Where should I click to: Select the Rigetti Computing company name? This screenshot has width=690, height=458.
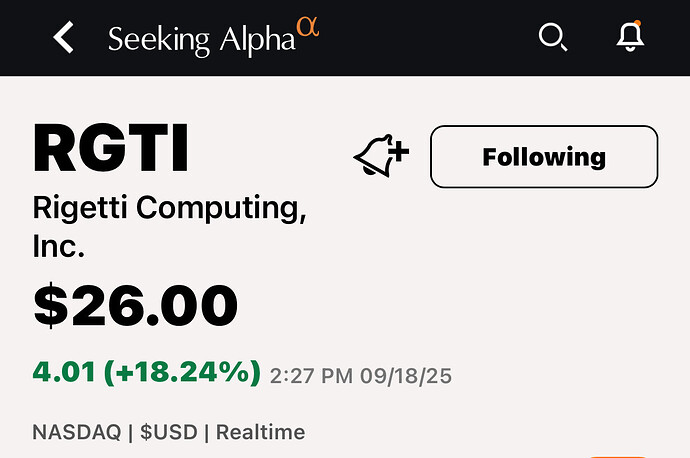(x=170, y=209)
